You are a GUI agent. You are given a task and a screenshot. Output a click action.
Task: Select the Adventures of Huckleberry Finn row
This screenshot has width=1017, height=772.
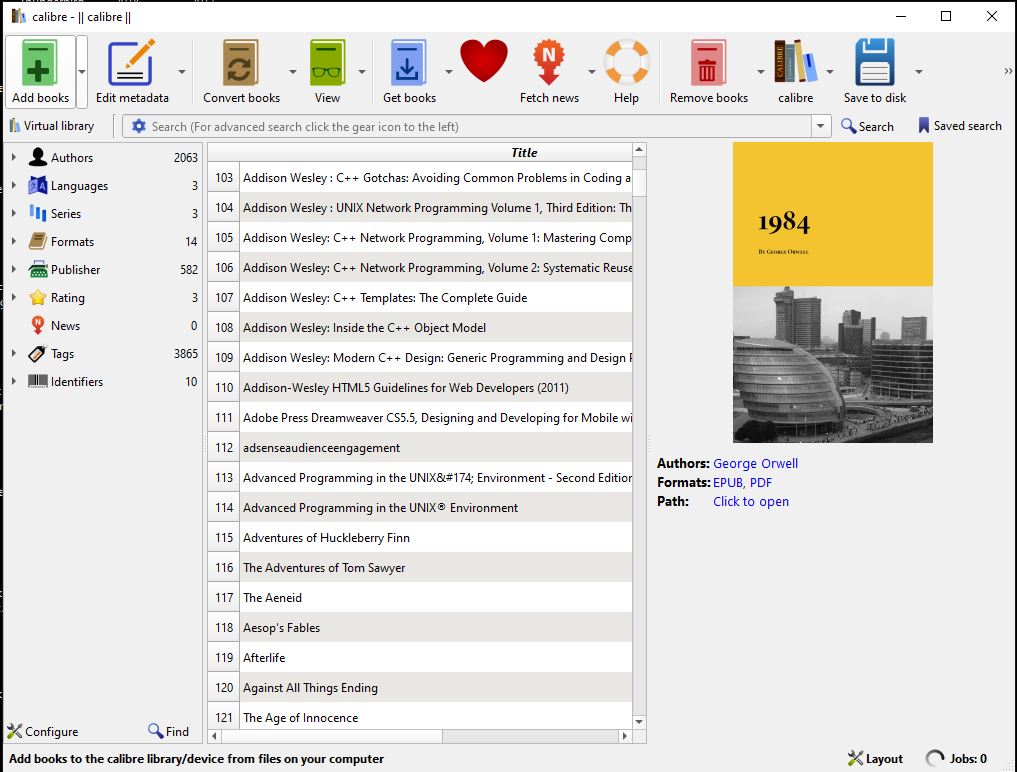[x=326, y=538]
